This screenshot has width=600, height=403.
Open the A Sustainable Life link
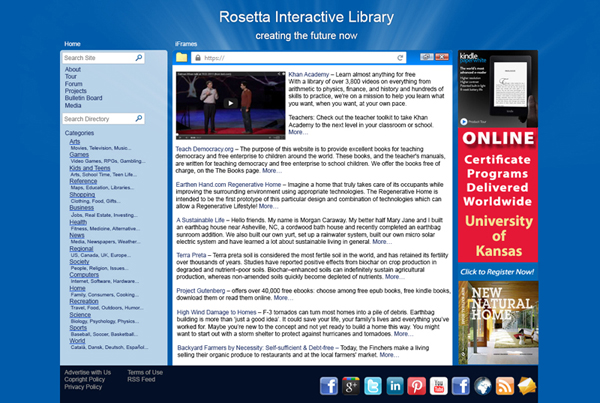pos(201,220)
